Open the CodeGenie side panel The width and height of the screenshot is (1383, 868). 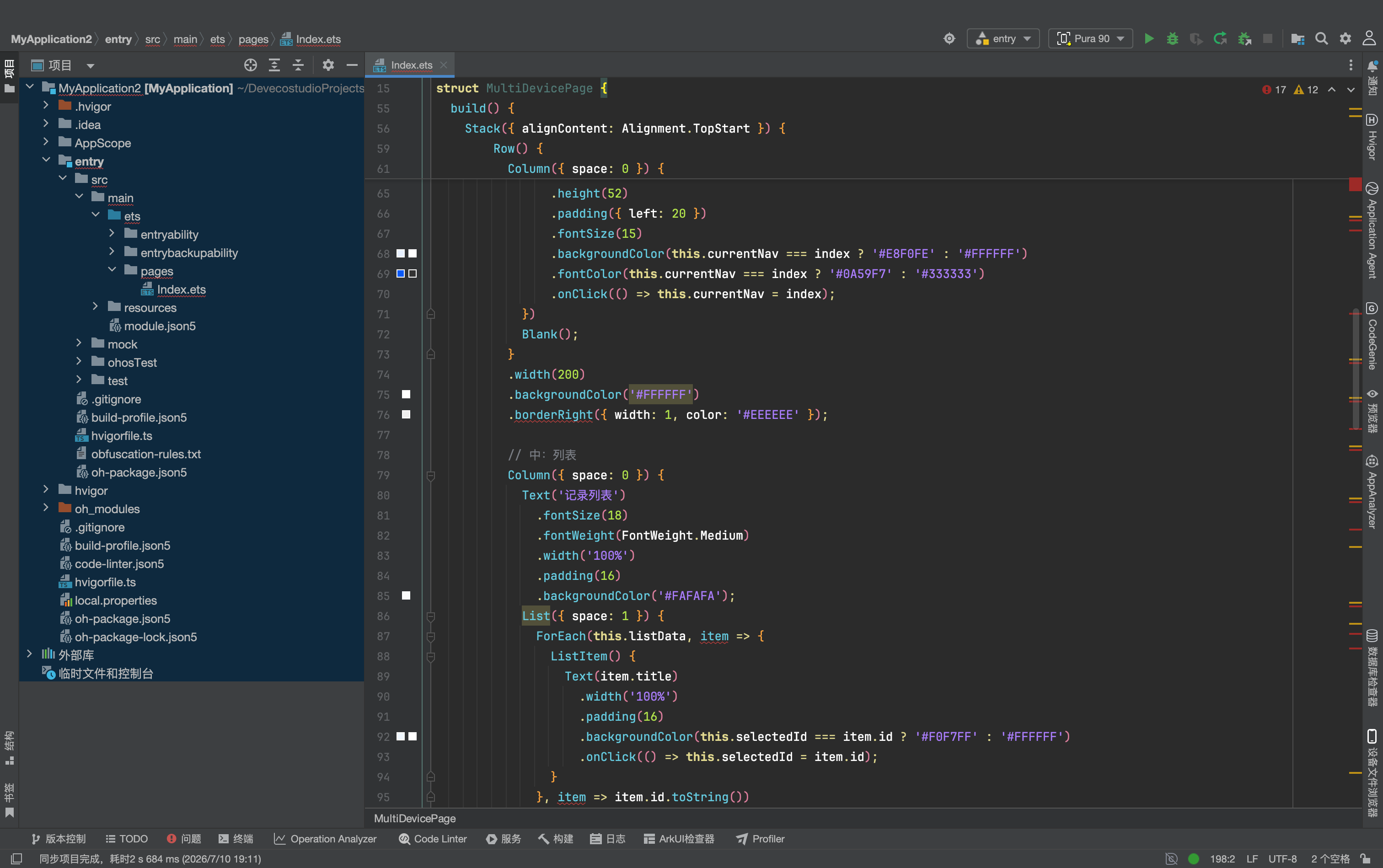[1372, 336]
